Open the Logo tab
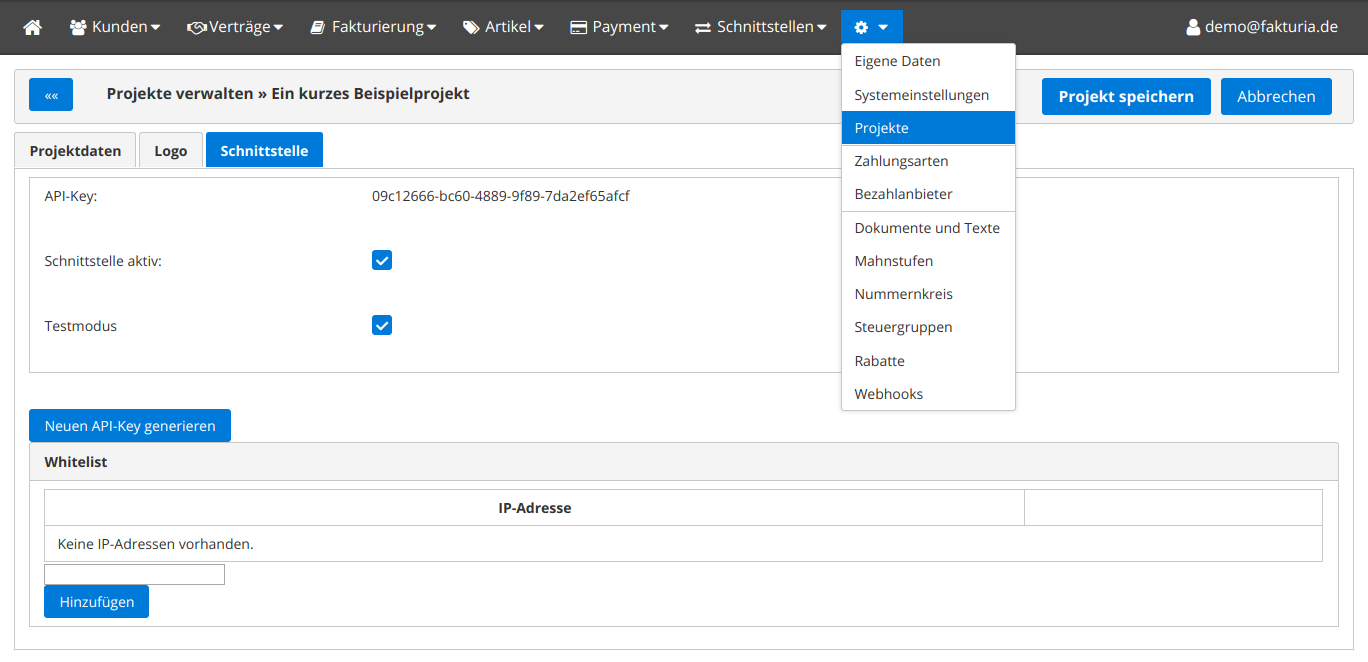The image size is (1368, 662). [170, 151]
